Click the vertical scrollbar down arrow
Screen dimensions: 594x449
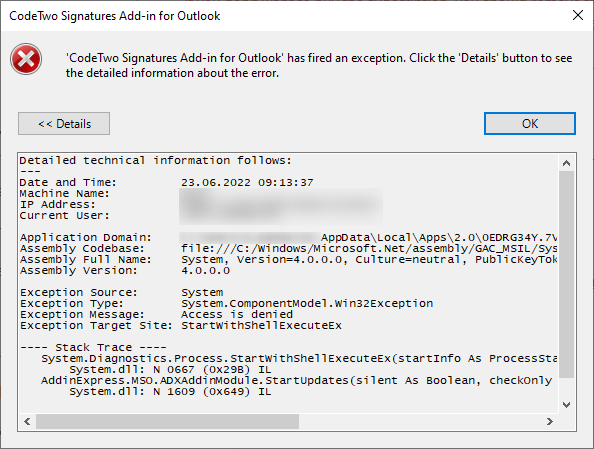[566, 405]
